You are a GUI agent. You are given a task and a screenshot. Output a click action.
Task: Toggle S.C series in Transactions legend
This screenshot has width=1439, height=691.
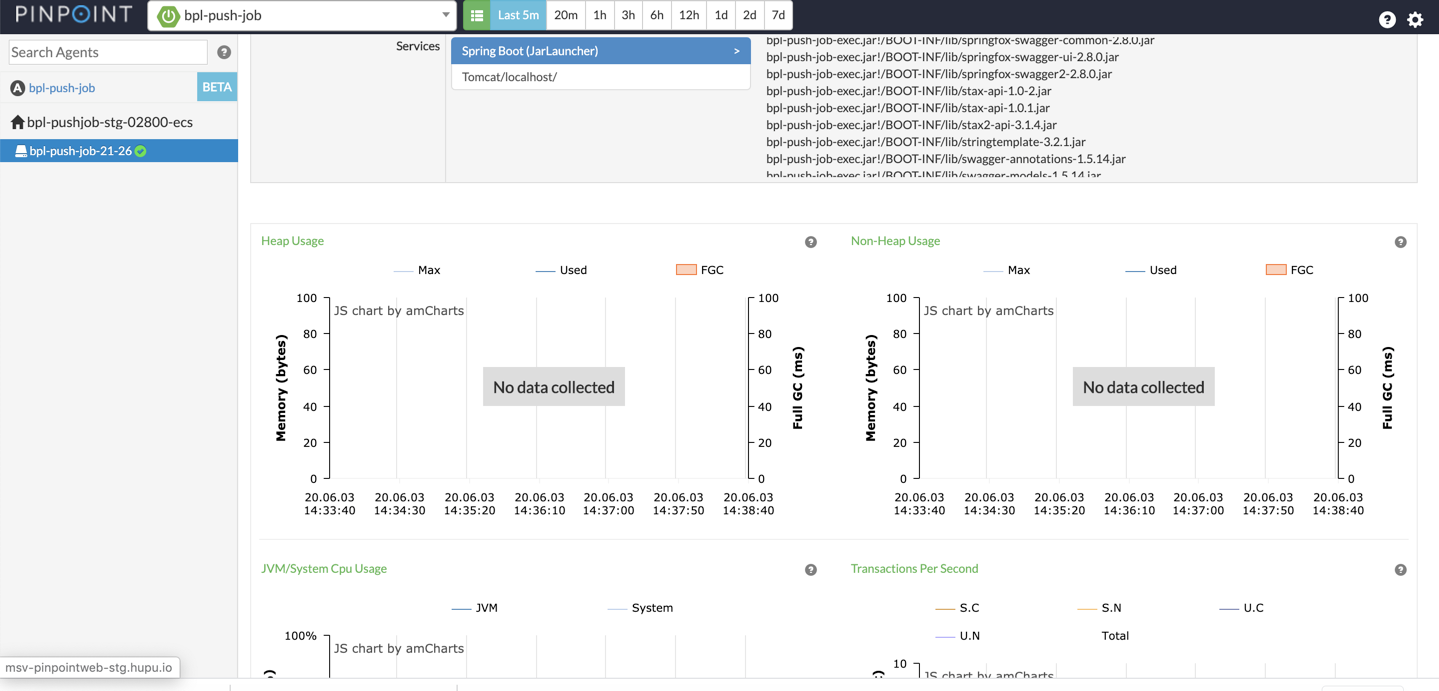(957, 608)
